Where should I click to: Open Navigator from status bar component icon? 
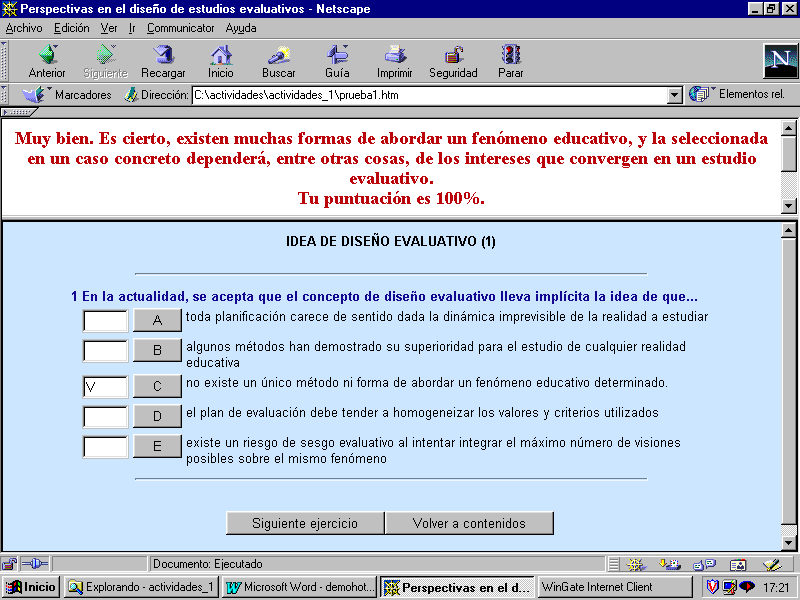[x=636, y=564]
